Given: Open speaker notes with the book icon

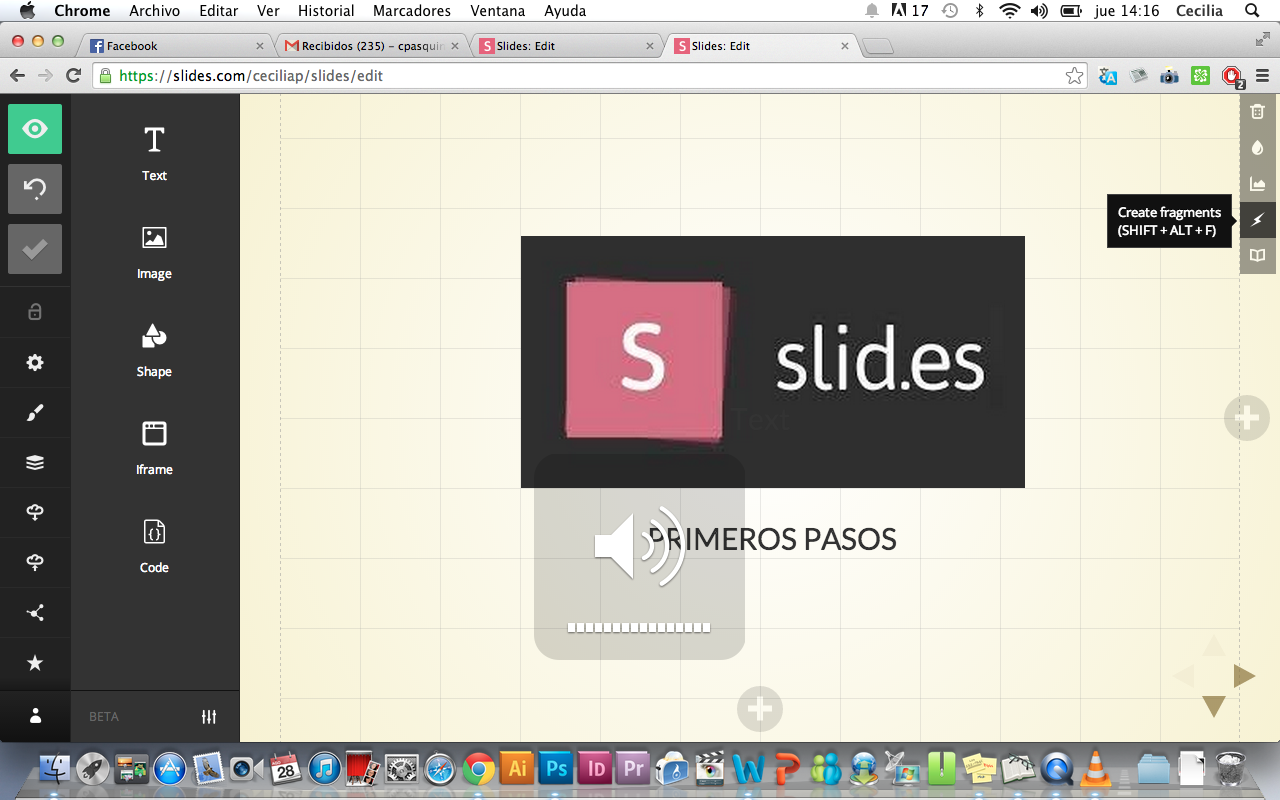Looking at the screenshot, I should tap(1258, 256).
